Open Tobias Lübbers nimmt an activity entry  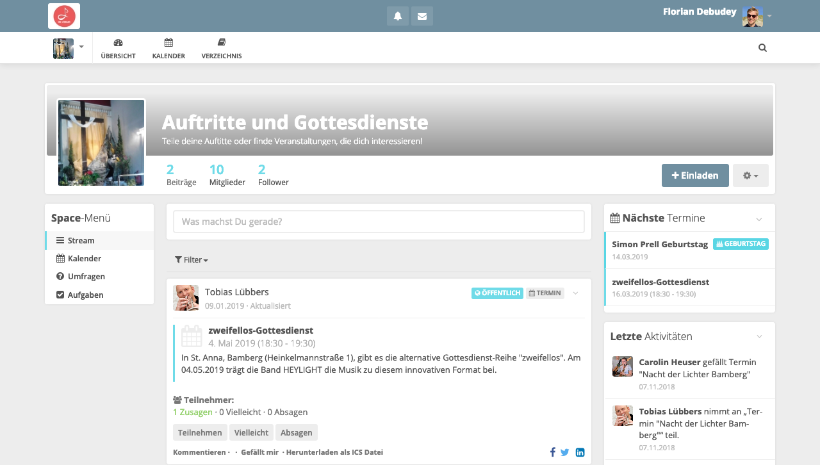point(689,429)
